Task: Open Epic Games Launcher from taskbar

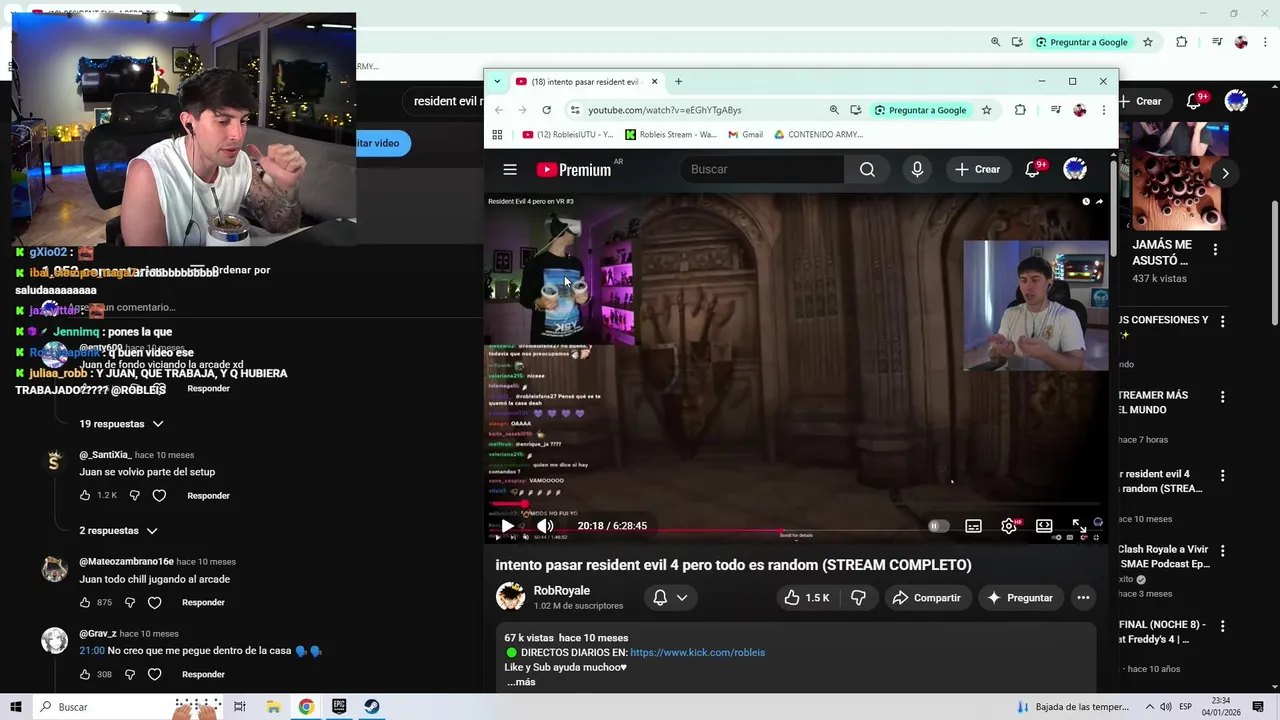Action: pyautogui.click(x=339, y=707)
